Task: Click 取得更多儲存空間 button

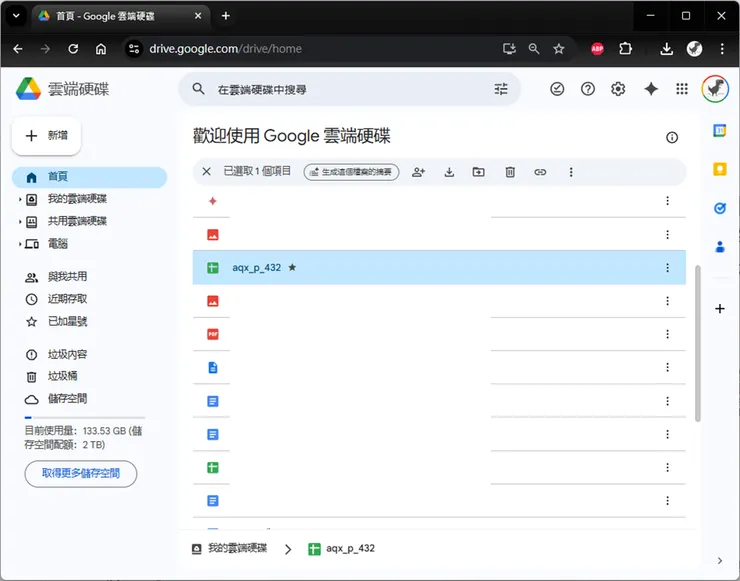Action: 81,473
